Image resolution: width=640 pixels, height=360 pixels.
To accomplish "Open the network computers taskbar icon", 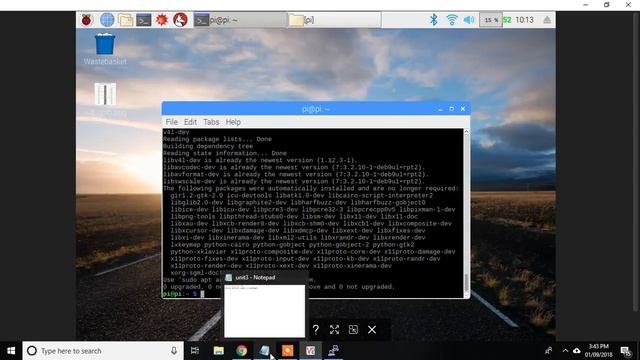I will 333,351.
